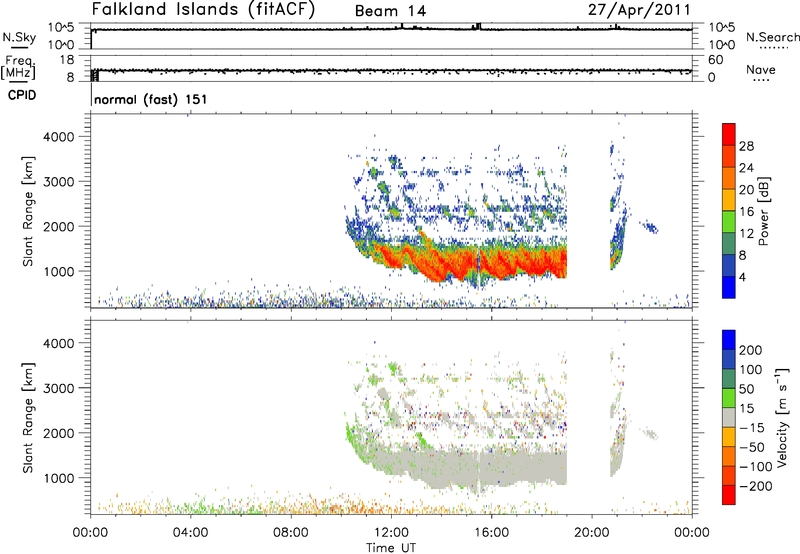
Task: Click the 'Velocity [m s-1]' color bar label
Action: point(782,417)
